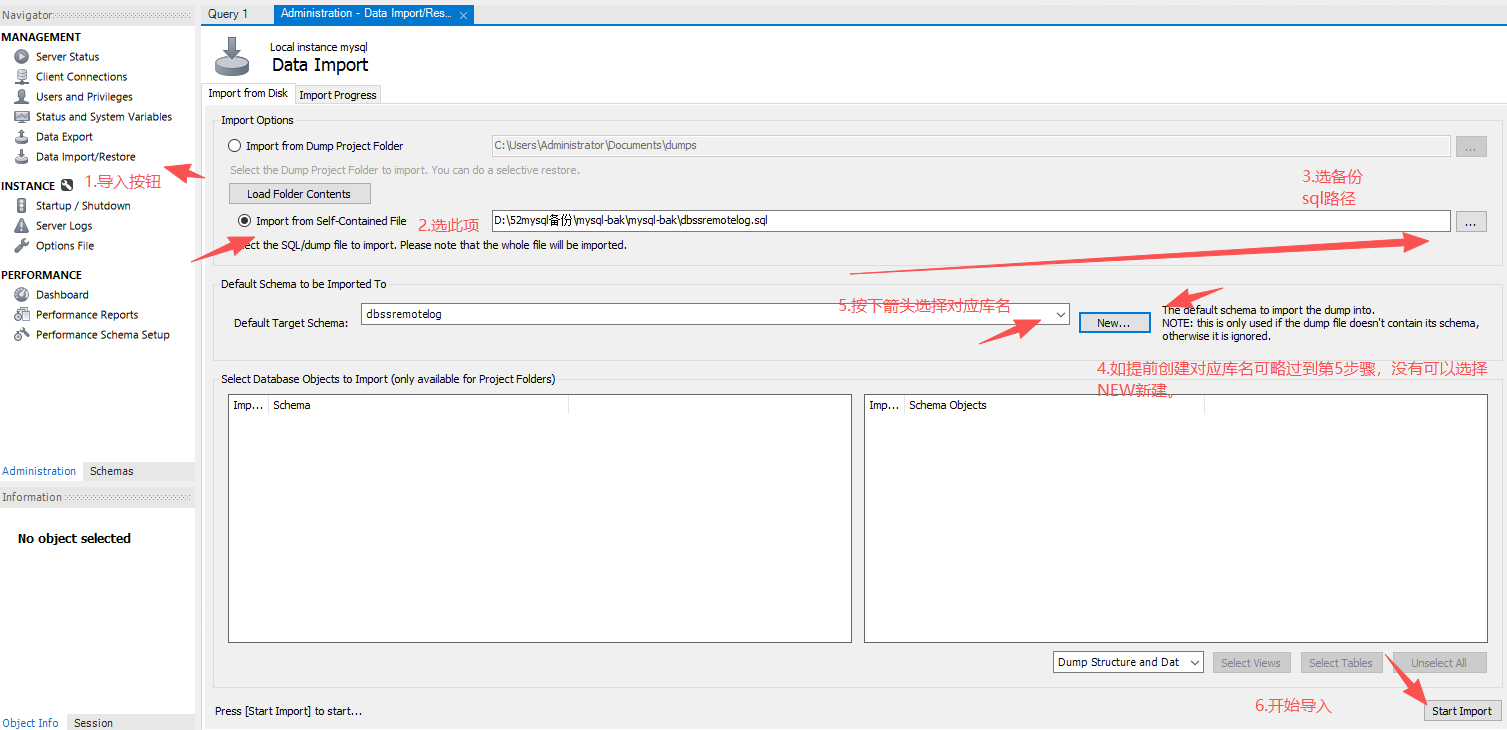
Task: Click New... to create a schema
Action: [1115, 323]
